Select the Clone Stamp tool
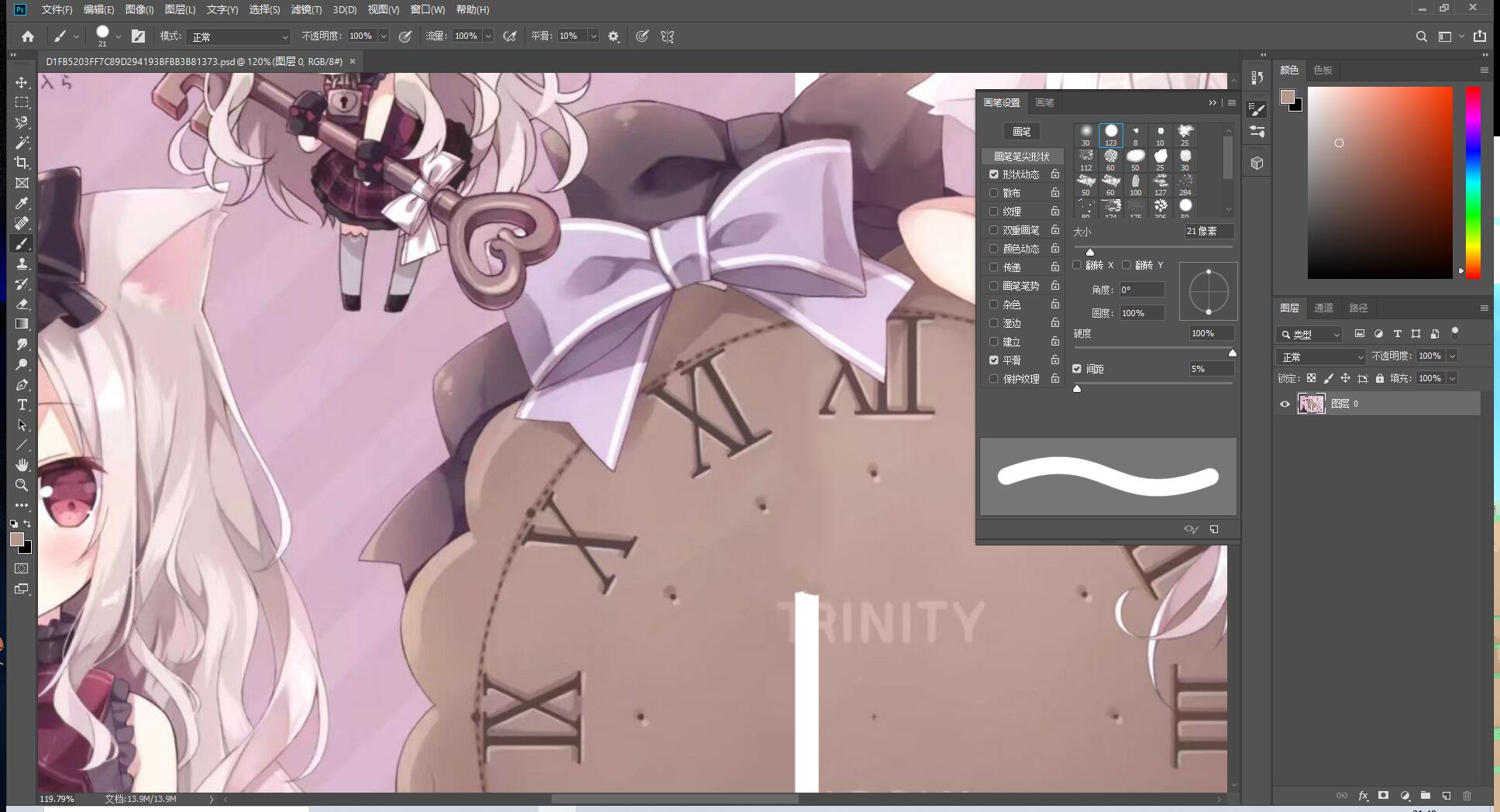This screenshot has height=812, width=1500. [22, 263]
